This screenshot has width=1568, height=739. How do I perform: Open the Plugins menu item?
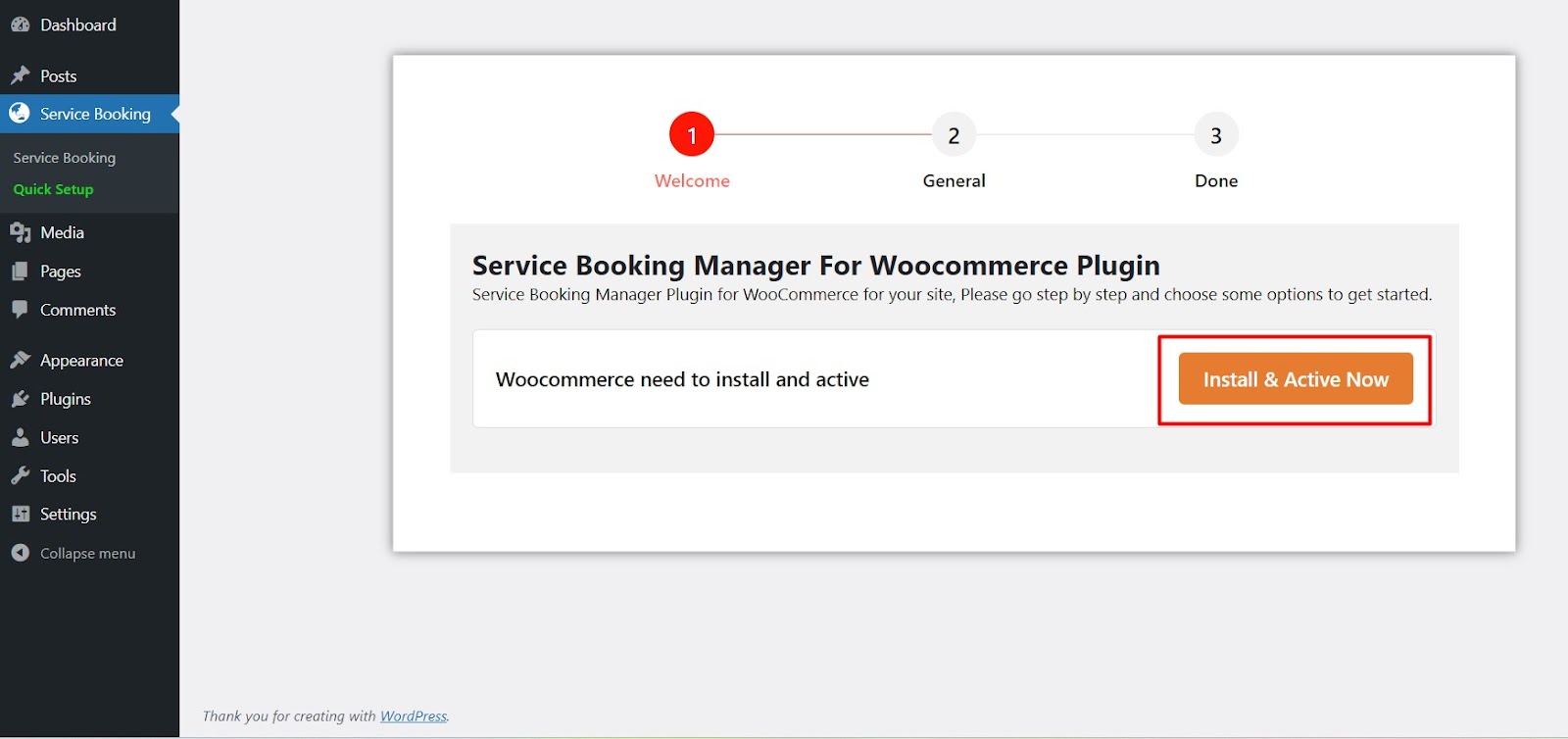pyautogui.click(x=89, y=399)
